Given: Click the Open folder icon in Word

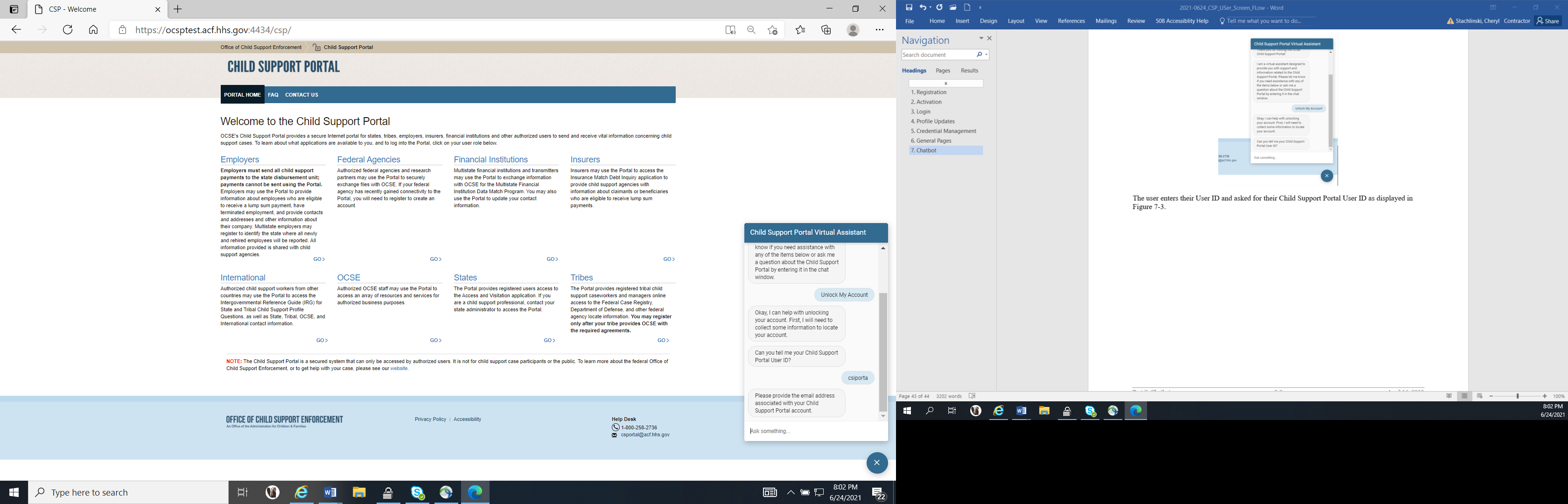Looking at the screenshot, I should pyautogui.click(x=953, y=7).
